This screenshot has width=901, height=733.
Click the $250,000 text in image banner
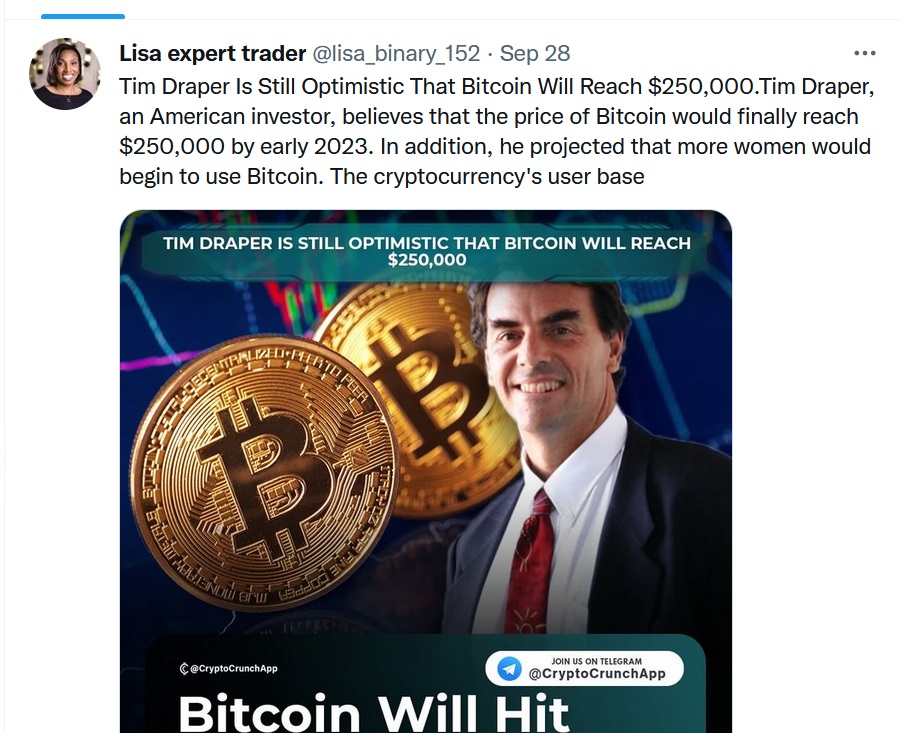coord(427,260)
